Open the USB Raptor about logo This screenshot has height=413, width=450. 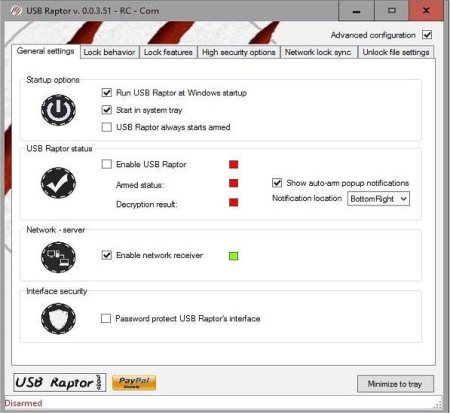pyautogui.click(x=60, y=382)
